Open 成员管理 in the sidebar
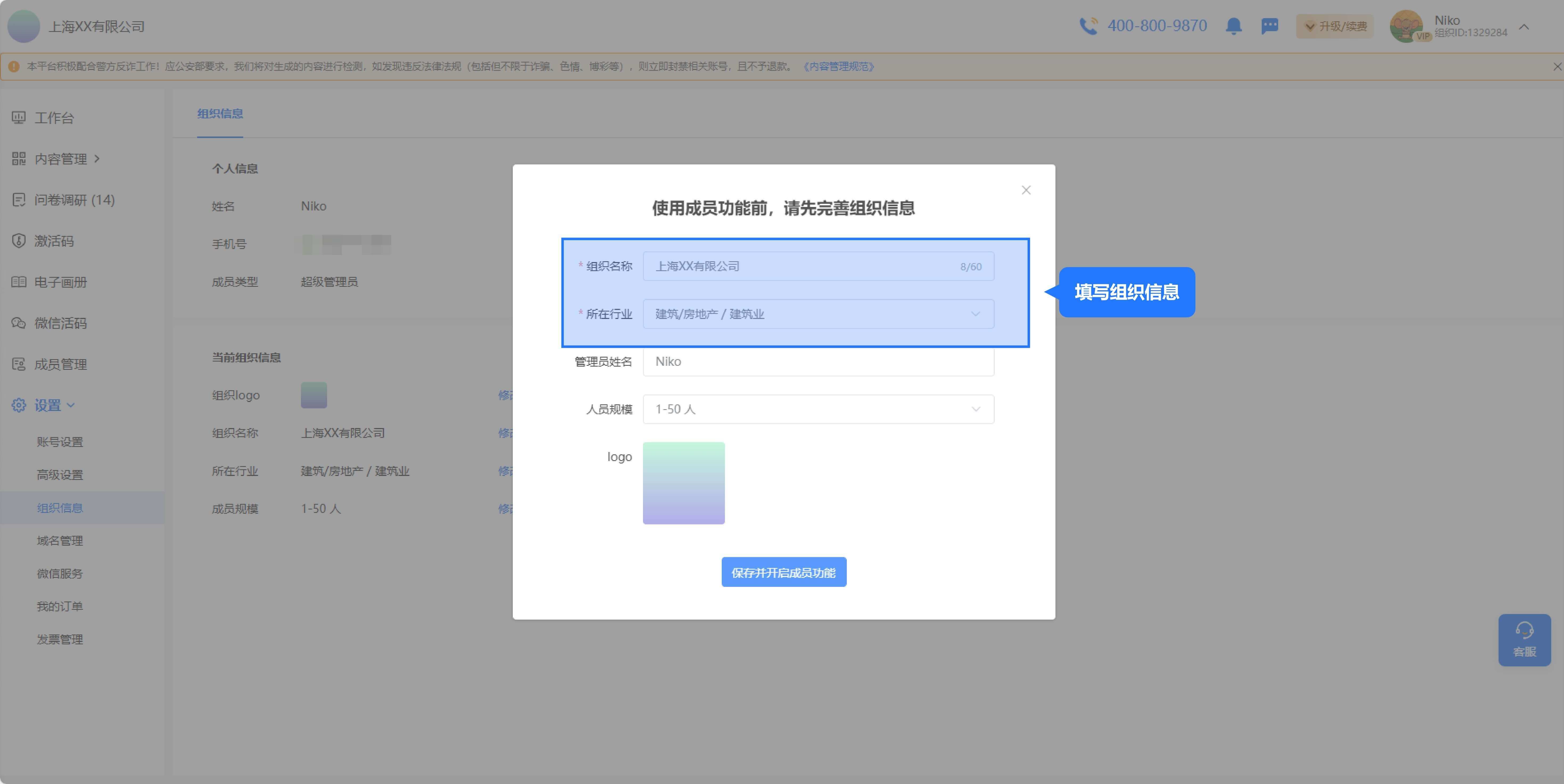The width and height of the screenshot is (1564, 784). pos(60,364)
